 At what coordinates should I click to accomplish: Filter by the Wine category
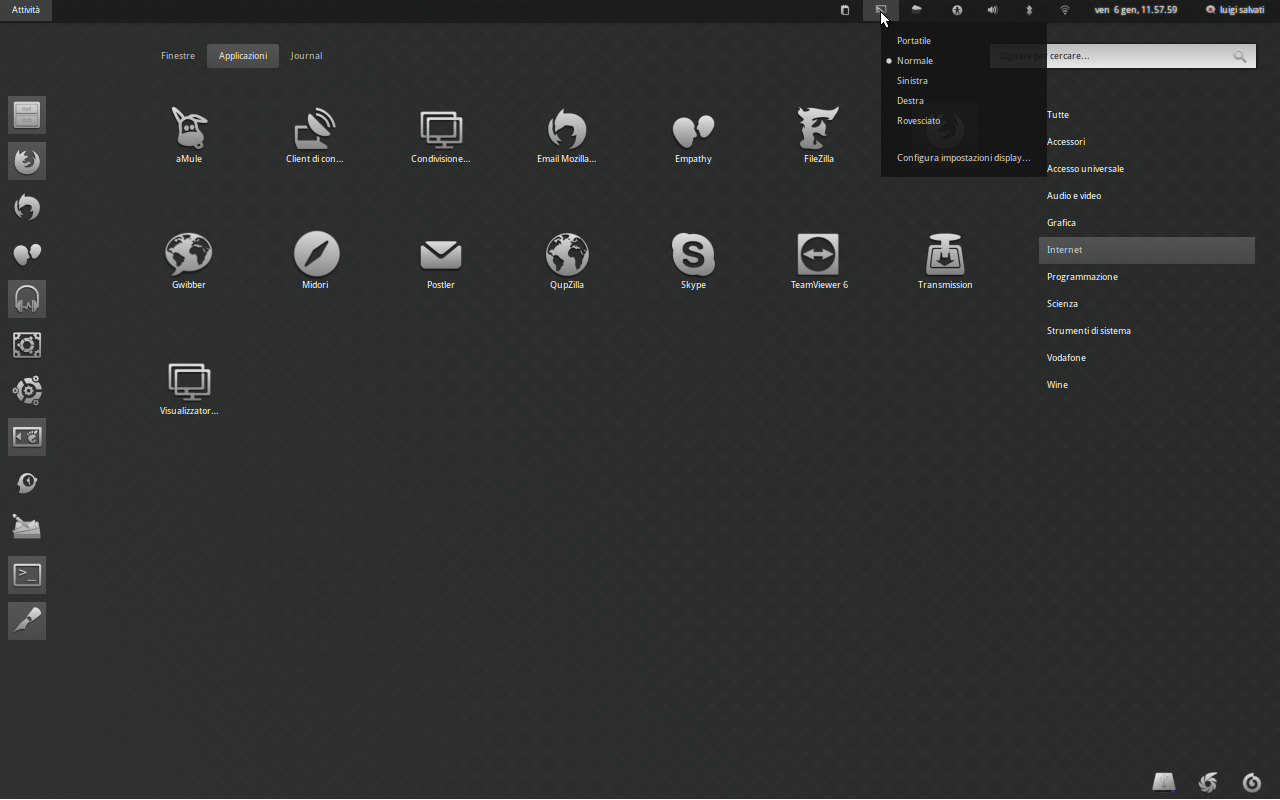[1147, 385]
